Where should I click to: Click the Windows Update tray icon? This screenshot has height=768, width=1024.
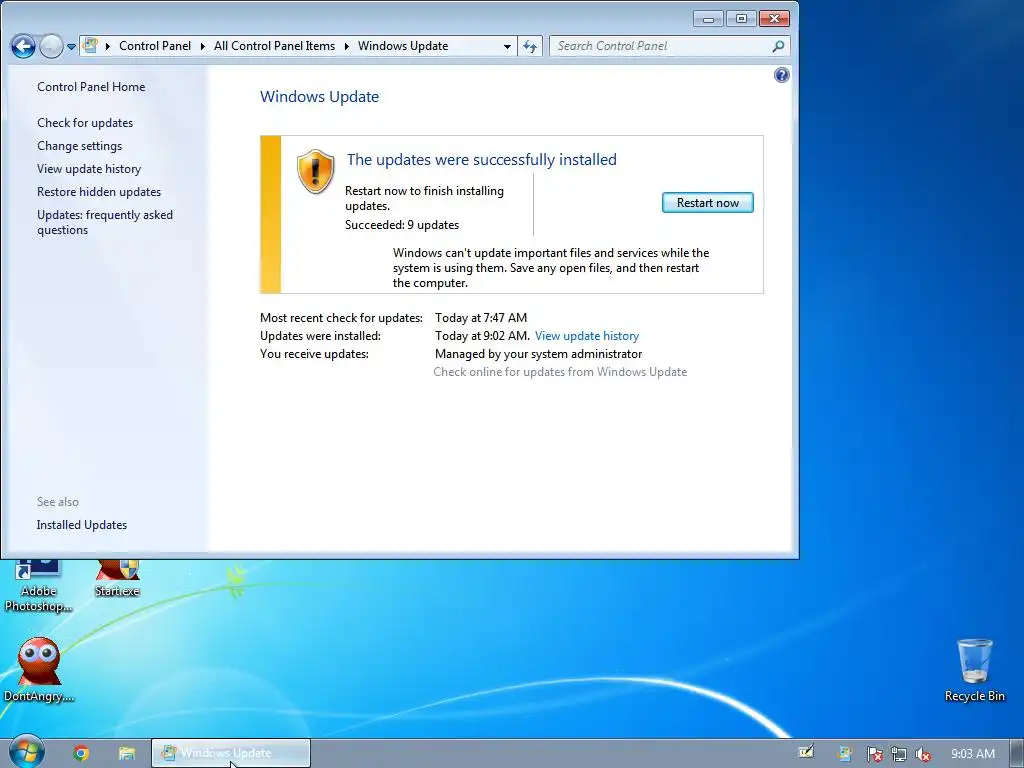(x=845, y=754)
